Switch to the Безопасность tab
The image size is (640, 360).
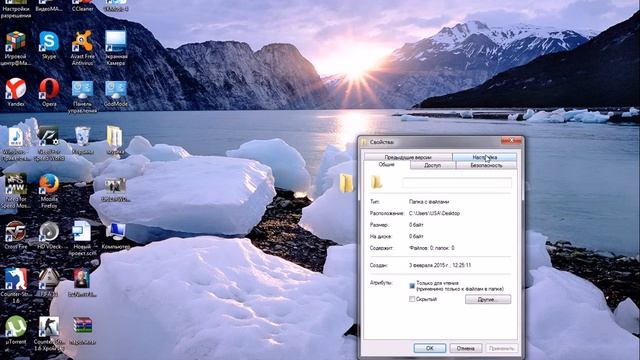click(x=486, y=165)
